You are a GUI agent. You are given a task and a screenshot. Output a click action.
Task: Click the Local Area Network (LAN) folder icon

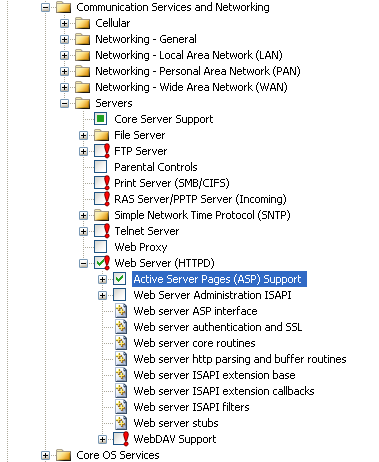tap(82, 55)
